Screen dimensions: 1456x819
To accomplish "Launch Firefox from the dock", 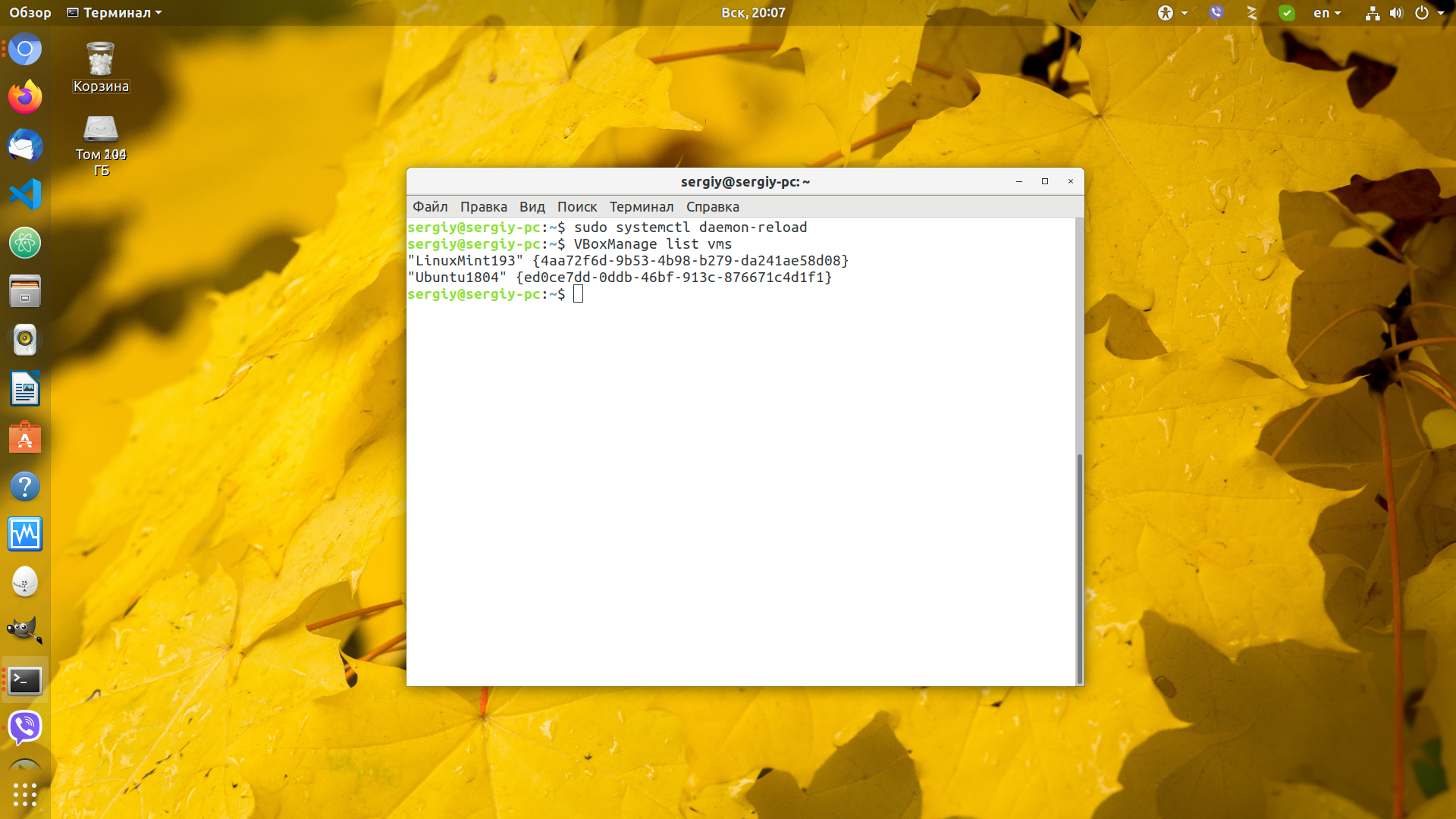I will (25, 97).
